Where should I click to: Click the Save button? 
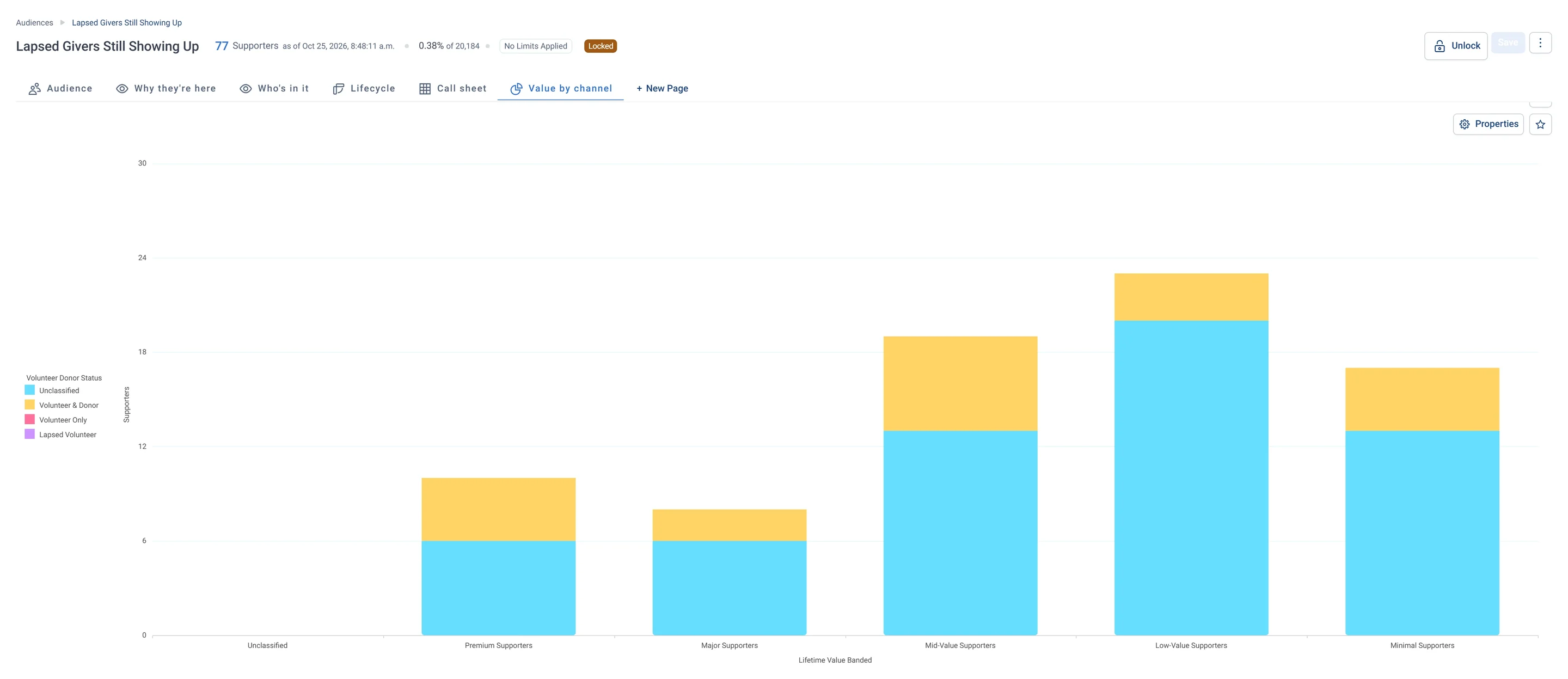point(1507,42)
